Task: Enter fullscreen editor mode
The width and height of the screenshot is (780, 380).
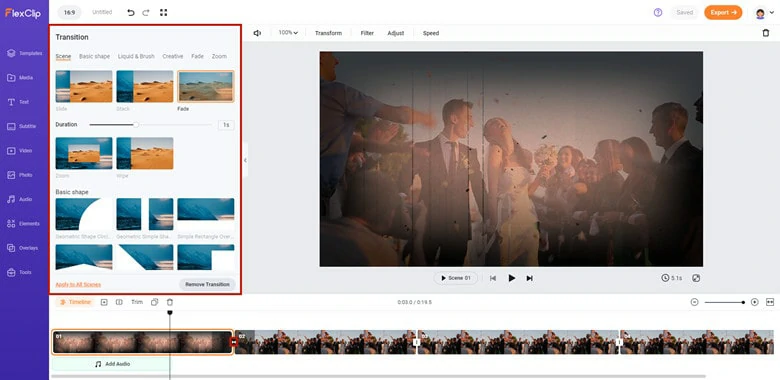Action: tap(163, 12)
